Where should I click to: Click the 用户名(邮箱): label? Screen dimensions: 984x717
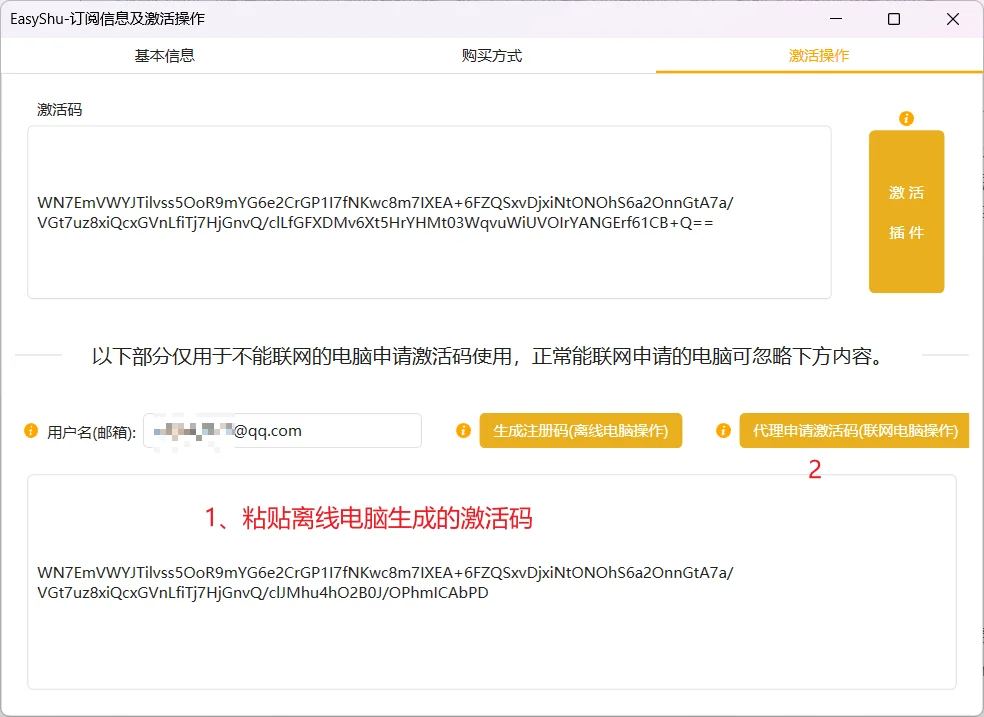(x=92, y=432)
